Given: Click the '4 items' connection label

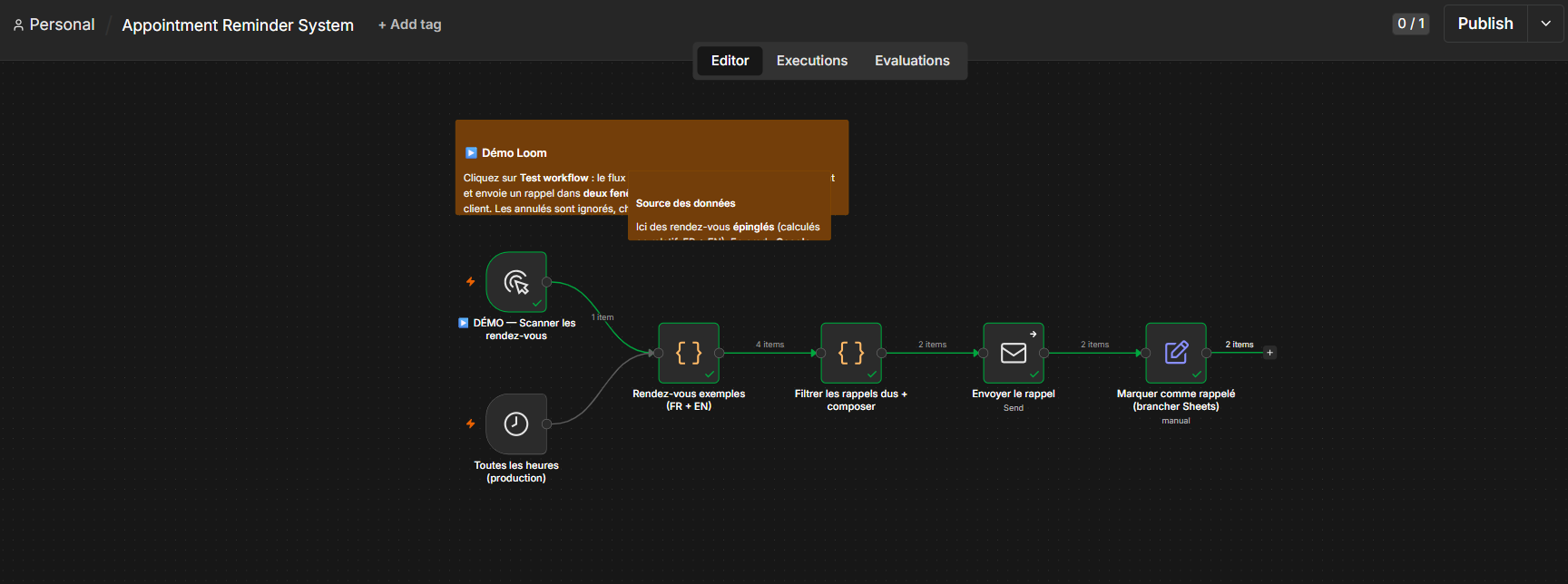Looking at the screenshot, I should [x=770, y=345].
